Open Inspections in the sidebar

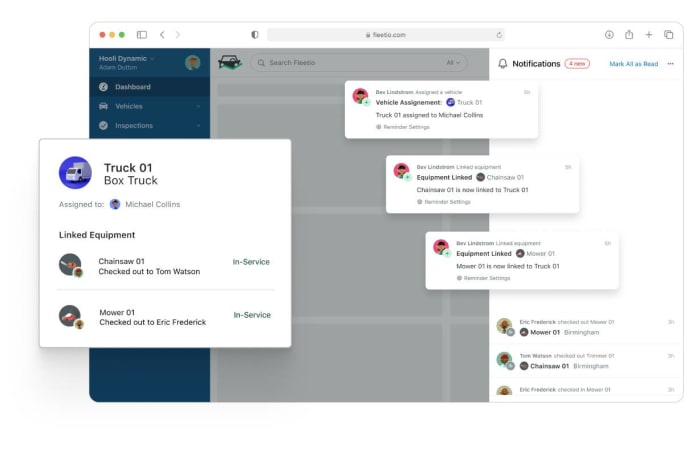(x=134, y=126)
